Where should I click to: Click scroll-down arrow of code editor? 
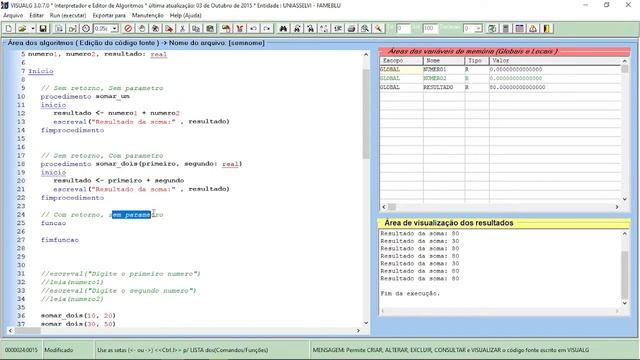[366, 322]
